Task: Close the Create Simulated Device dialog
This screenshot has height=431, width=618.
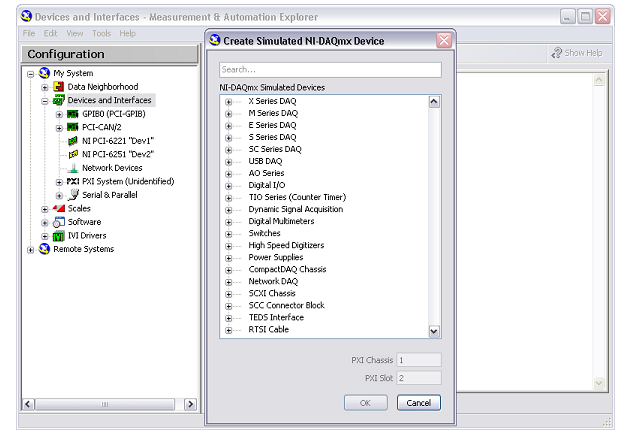Action: (x=444, y=40)
